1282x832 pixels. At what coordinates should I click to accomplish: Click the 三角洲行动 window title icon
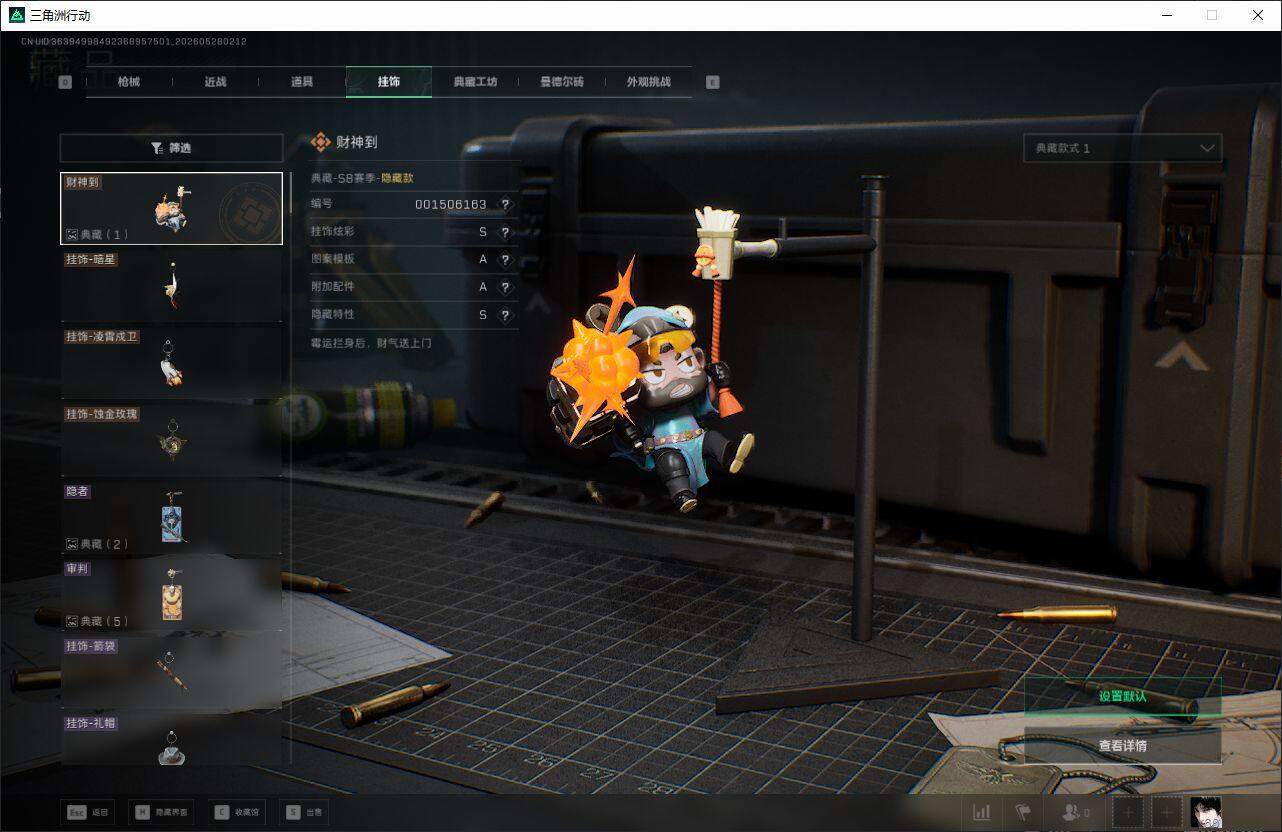15,15
